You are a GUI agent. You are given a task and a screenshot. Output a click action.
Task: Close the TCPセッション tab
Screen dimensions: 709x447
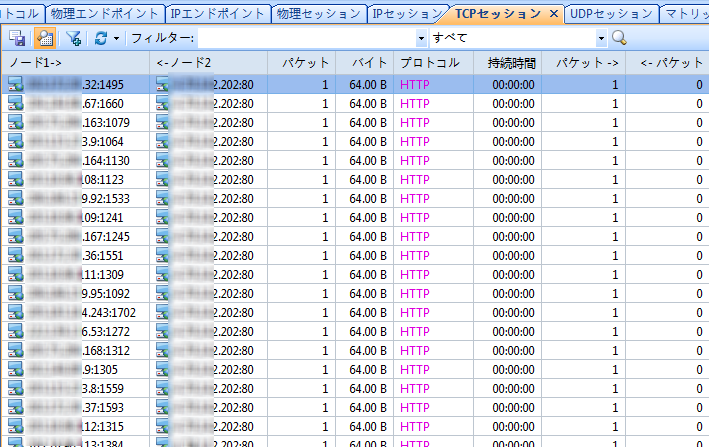[x=554, y=13]
